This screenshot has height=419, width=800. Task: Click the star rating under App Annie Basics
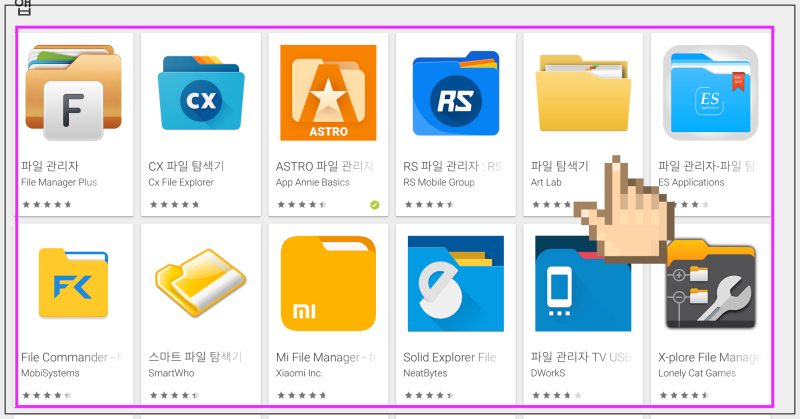[302, 205]
